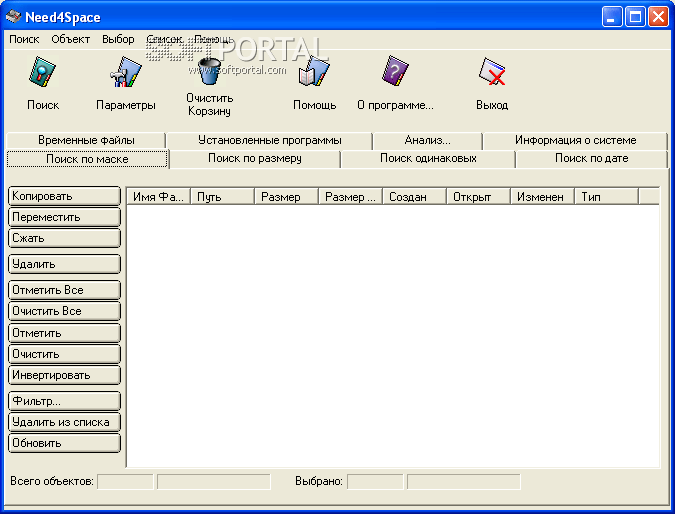Click the Очистить button
Viewport: 675px width, 514px height.
[x=64, y=354]
